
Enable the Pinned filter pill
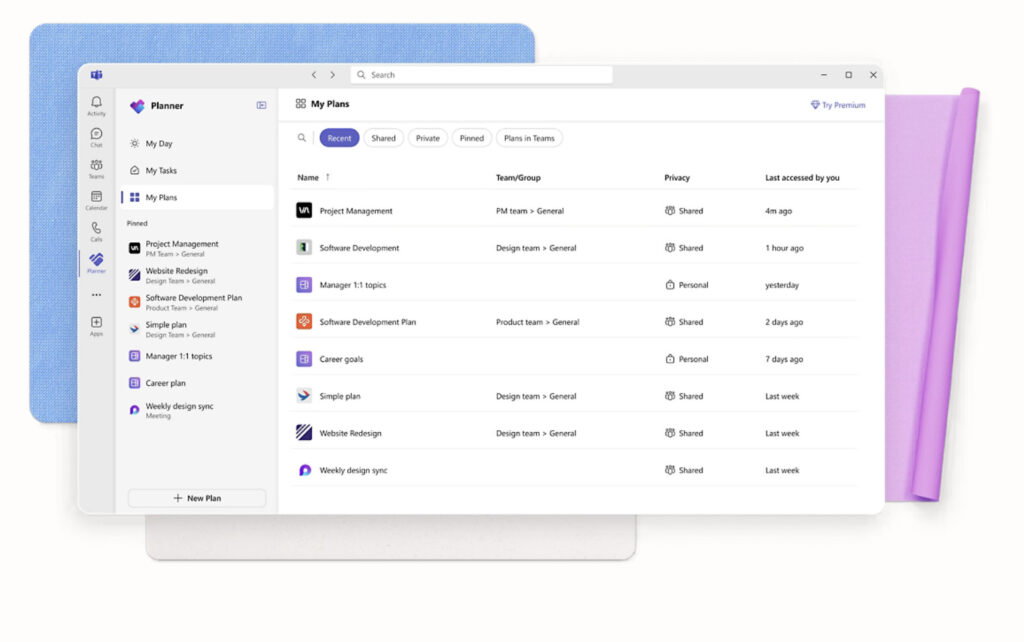tap(471, 138)
